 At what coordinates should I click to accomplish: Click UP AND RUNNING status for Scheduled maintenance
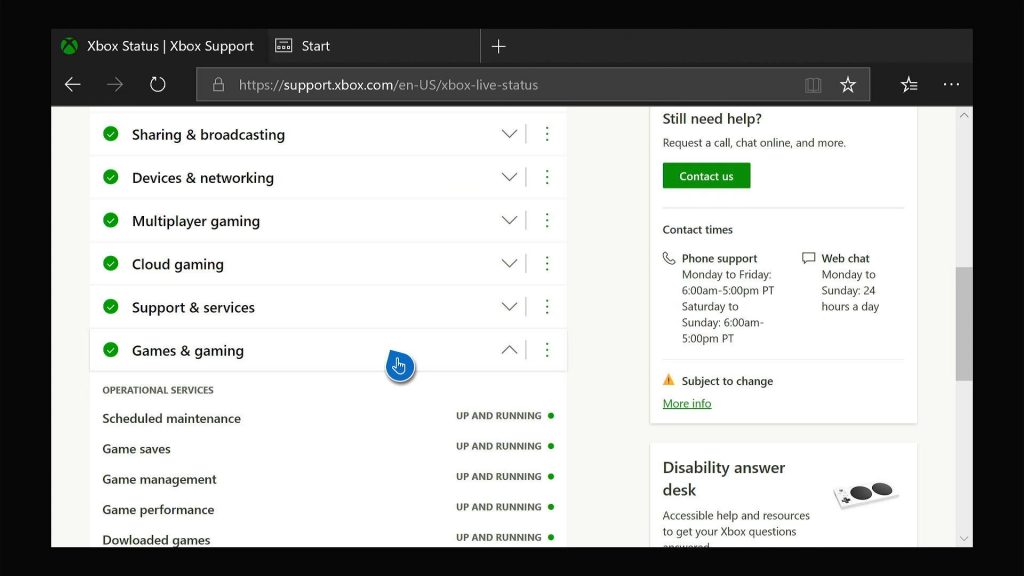point(505,415)
